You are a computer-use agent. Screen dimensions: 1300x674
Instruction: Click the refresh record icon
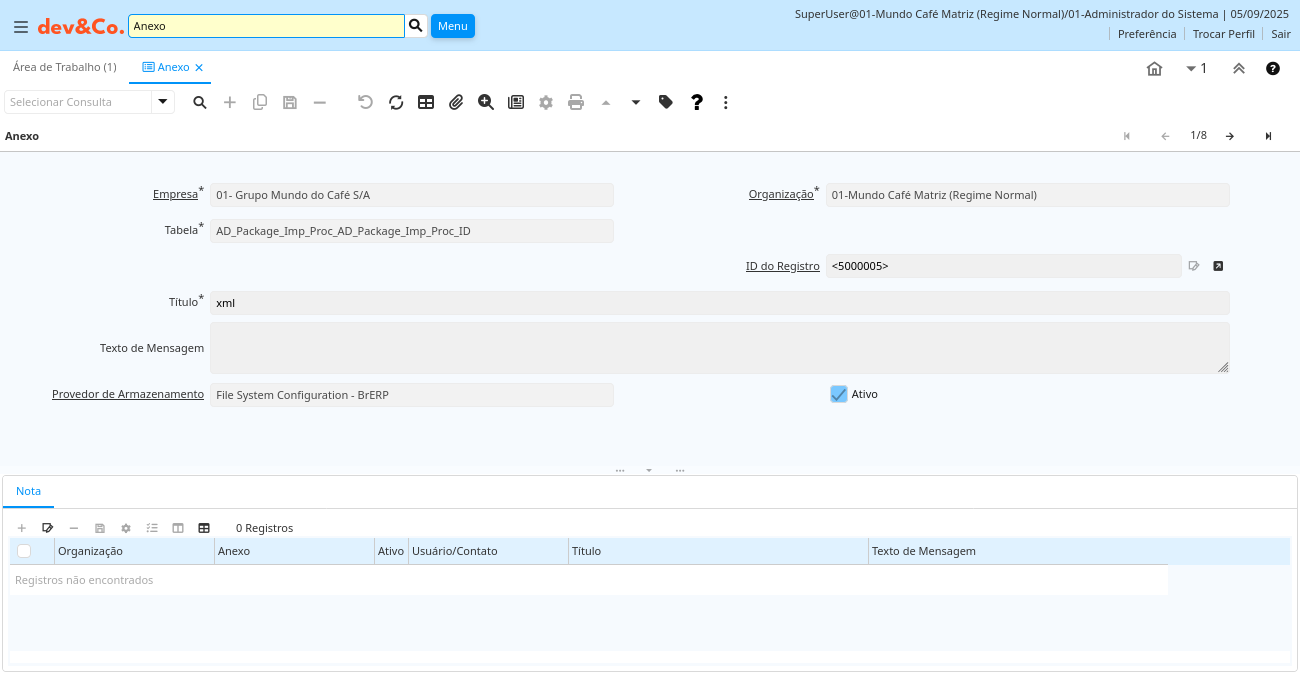(396, 102)
